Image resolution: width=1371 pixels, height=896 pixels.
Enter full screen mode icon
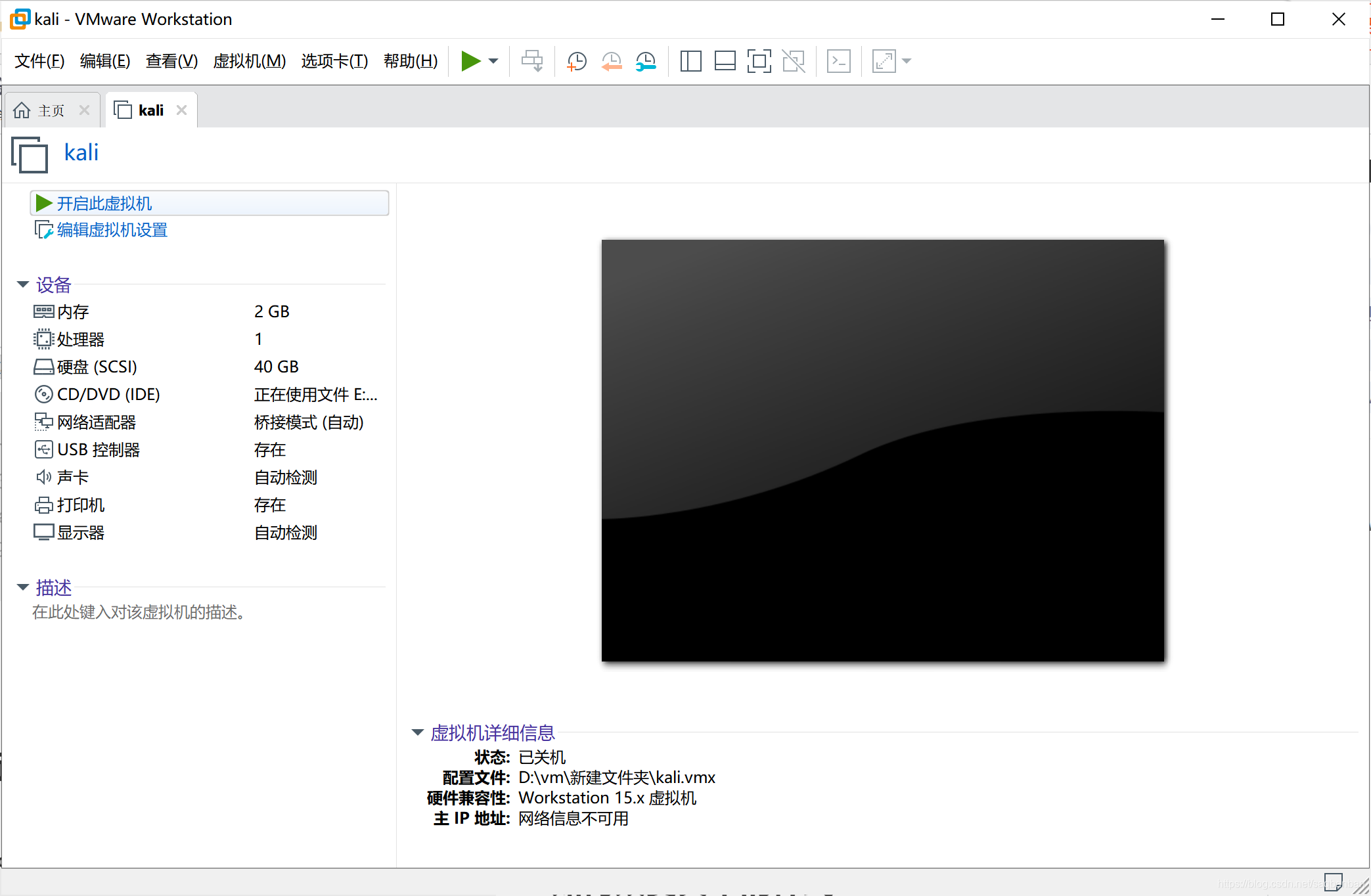(x=759, y=61)
